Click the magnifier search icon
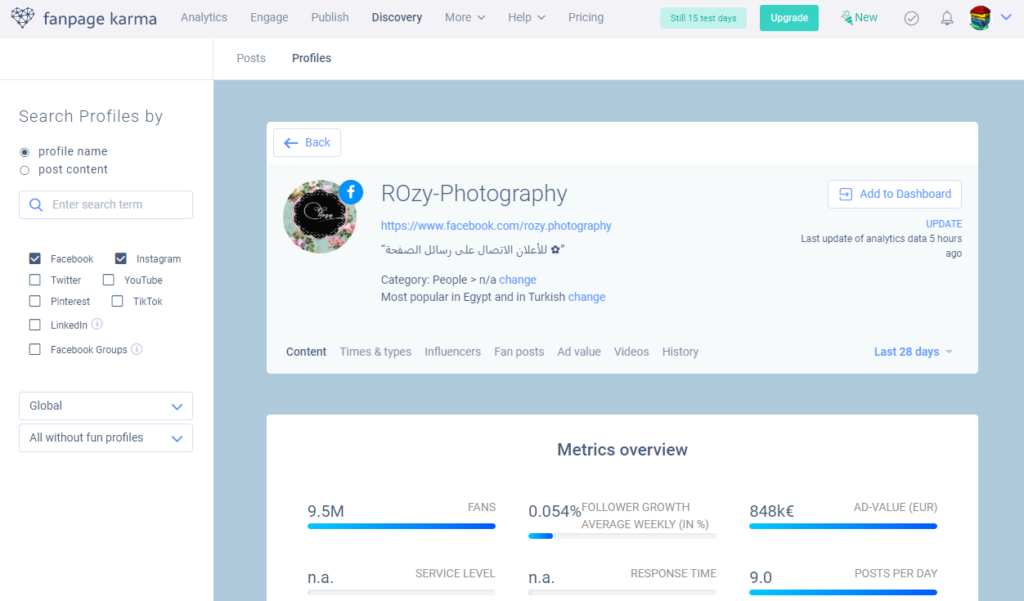The width and height of the screenshot is (1024, 601). point(35,205)
